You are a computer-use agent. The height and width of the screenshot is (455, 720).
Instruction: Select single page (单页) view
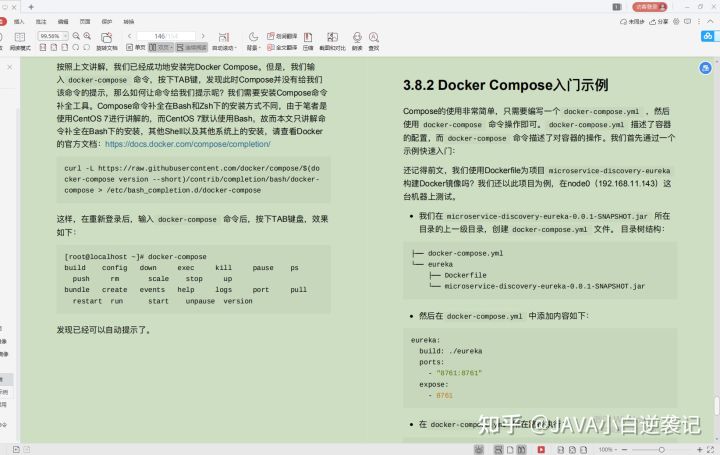click(x=136, y=47)
